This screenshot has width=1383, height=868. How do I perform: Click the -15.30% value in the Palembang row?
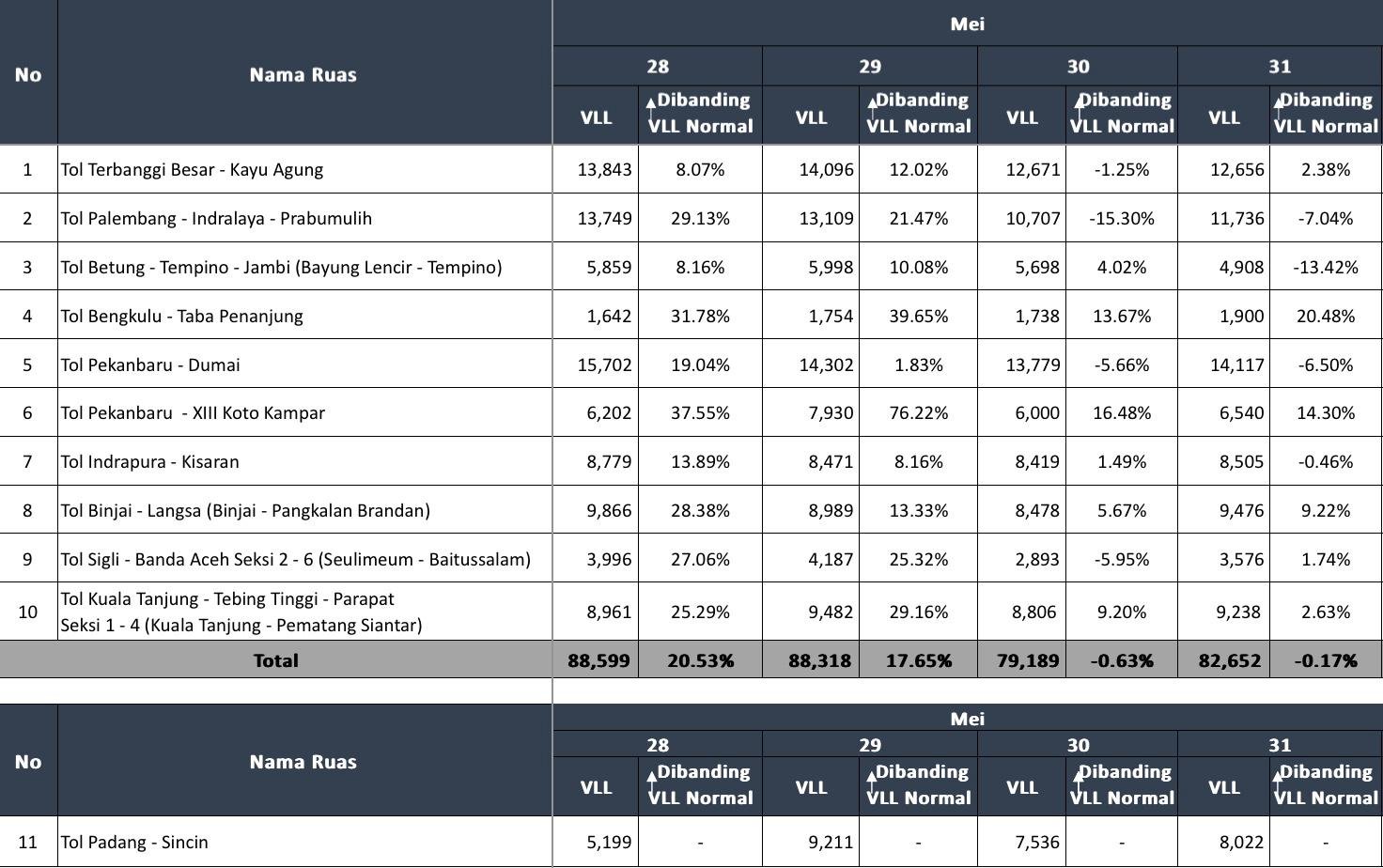1121,218
